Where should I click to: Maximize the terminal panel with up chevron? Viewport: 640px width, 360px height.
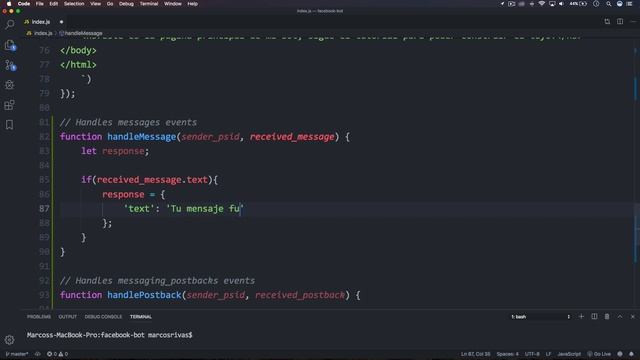(x=620, y=316)
